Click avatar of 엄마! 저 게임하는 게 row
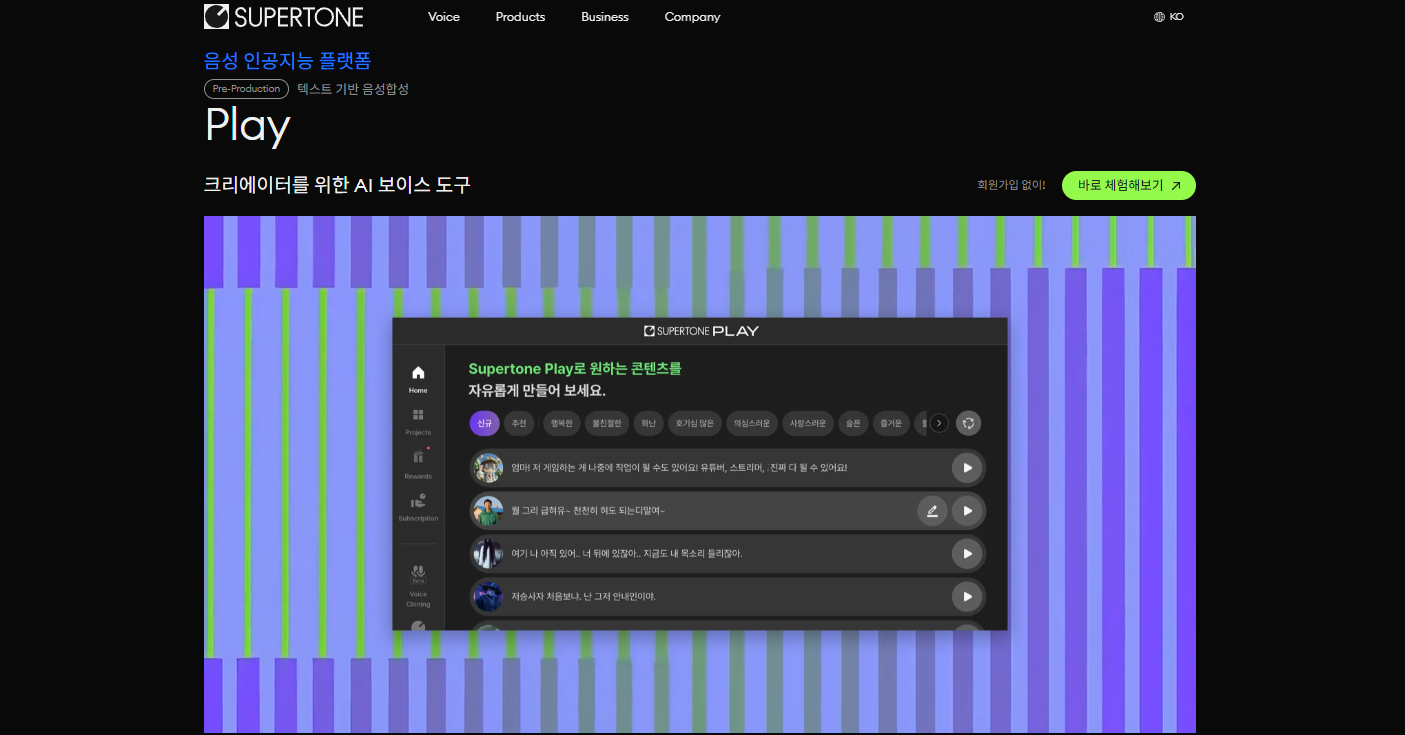1405x735 pixels. (488, 468)
